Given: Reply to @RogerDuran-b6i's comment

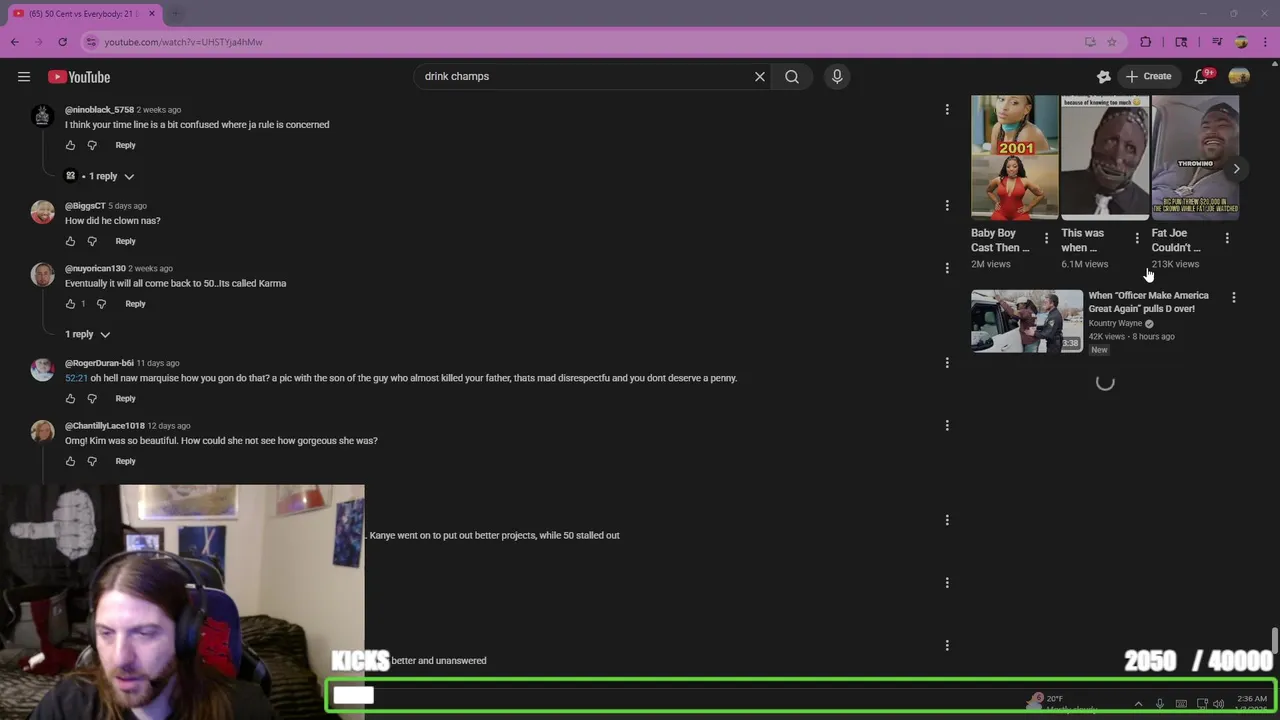Looking at the screenshot, I should click(x=125, y=398).
